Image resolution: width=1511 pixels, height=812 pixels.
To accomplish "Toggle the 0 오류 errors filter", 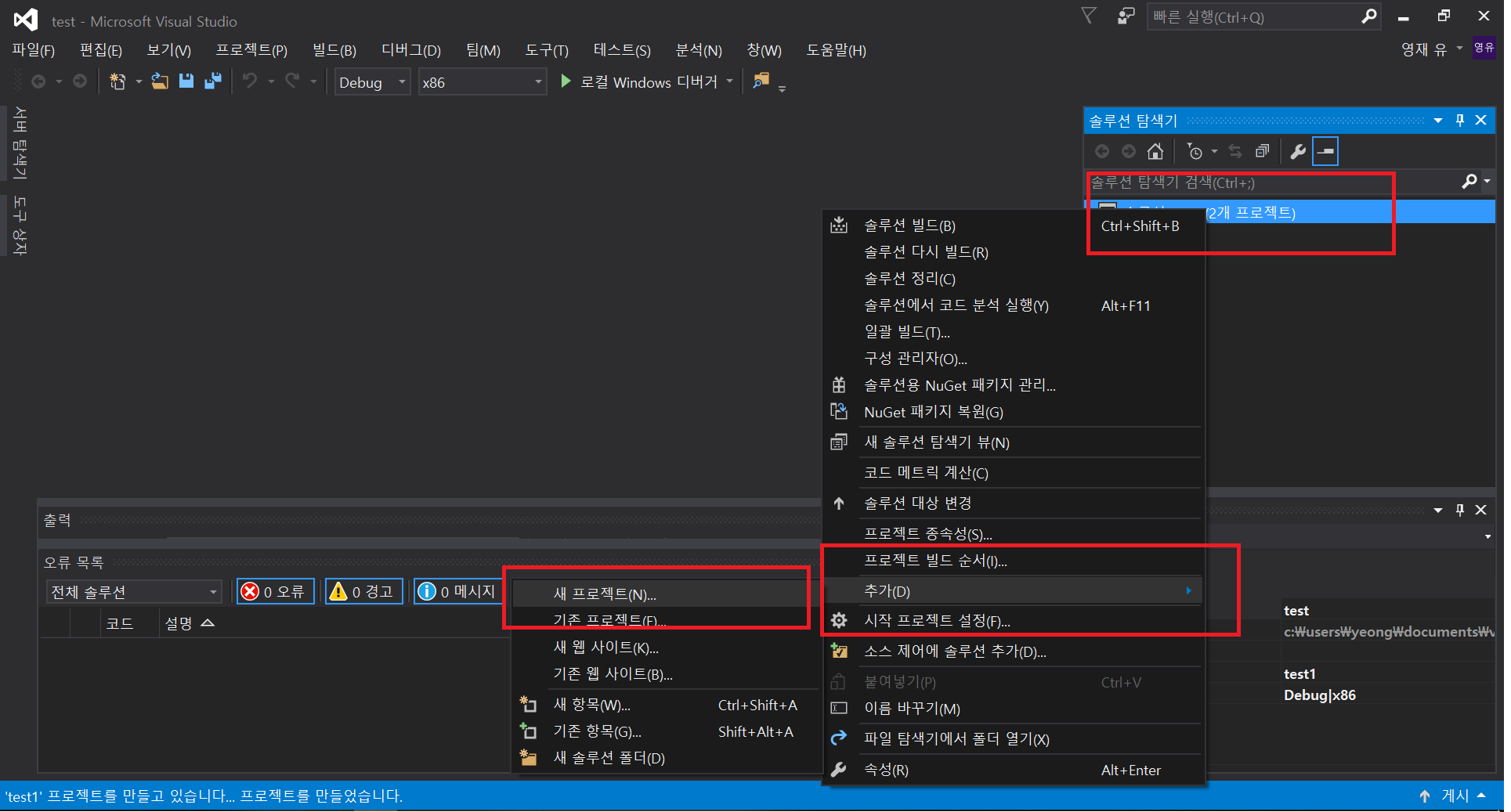I will (x=276, y=592).
